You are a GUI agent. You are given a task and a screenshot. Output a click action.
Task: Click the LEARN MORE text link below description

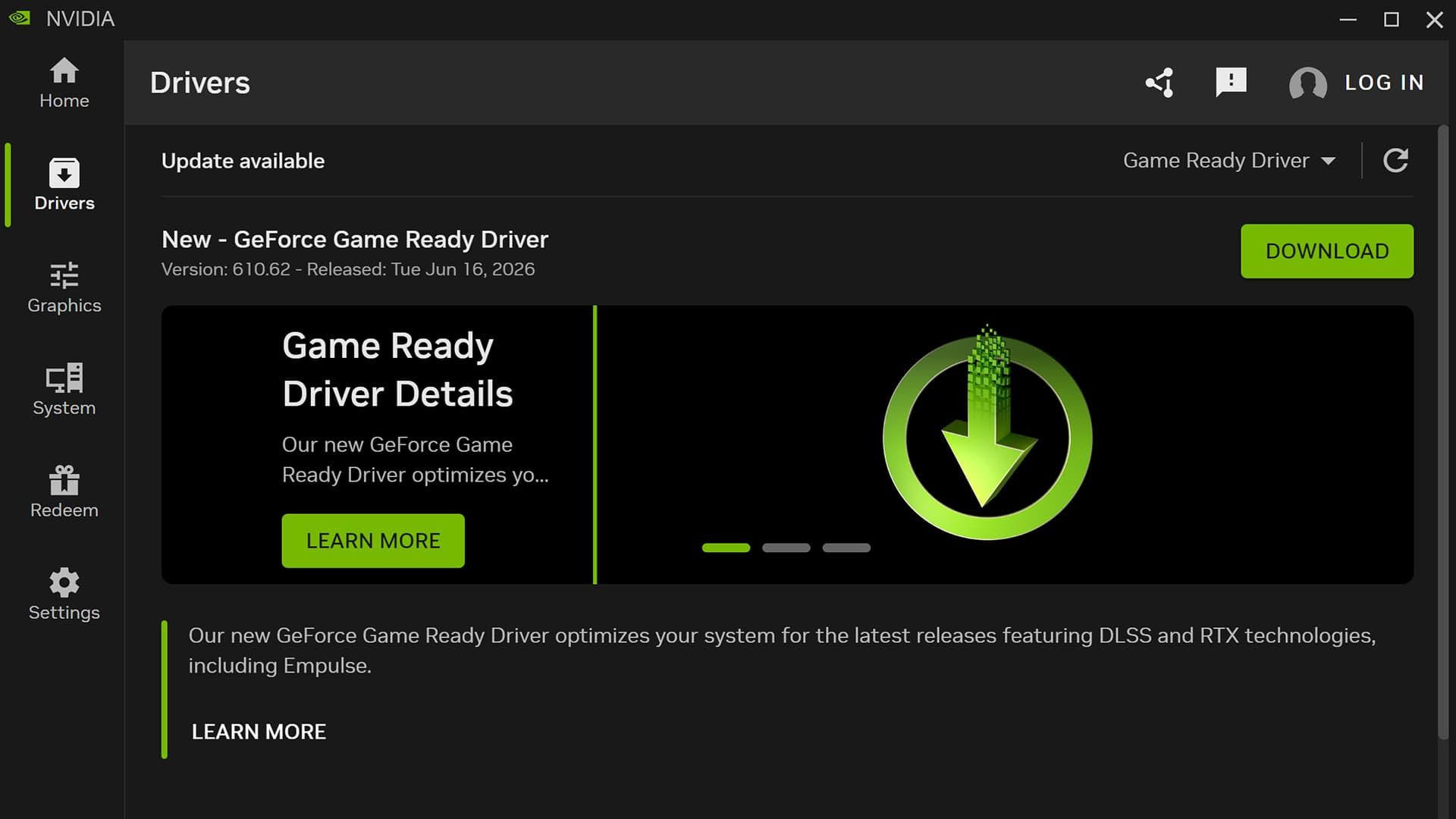click(x=259, y=732)
